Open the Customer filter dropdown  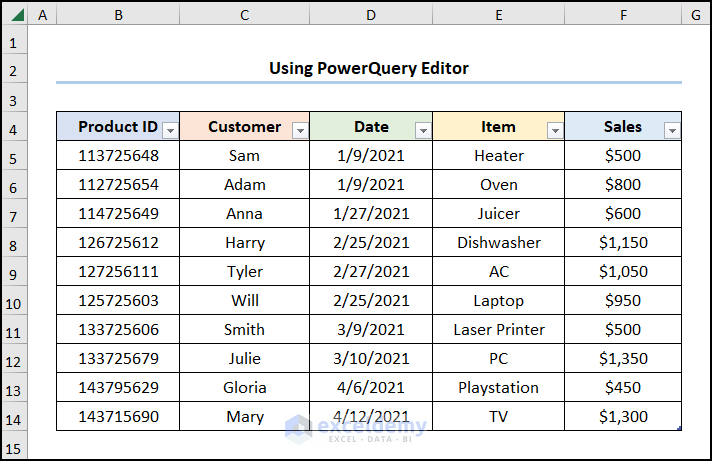[x=299, y=130]
